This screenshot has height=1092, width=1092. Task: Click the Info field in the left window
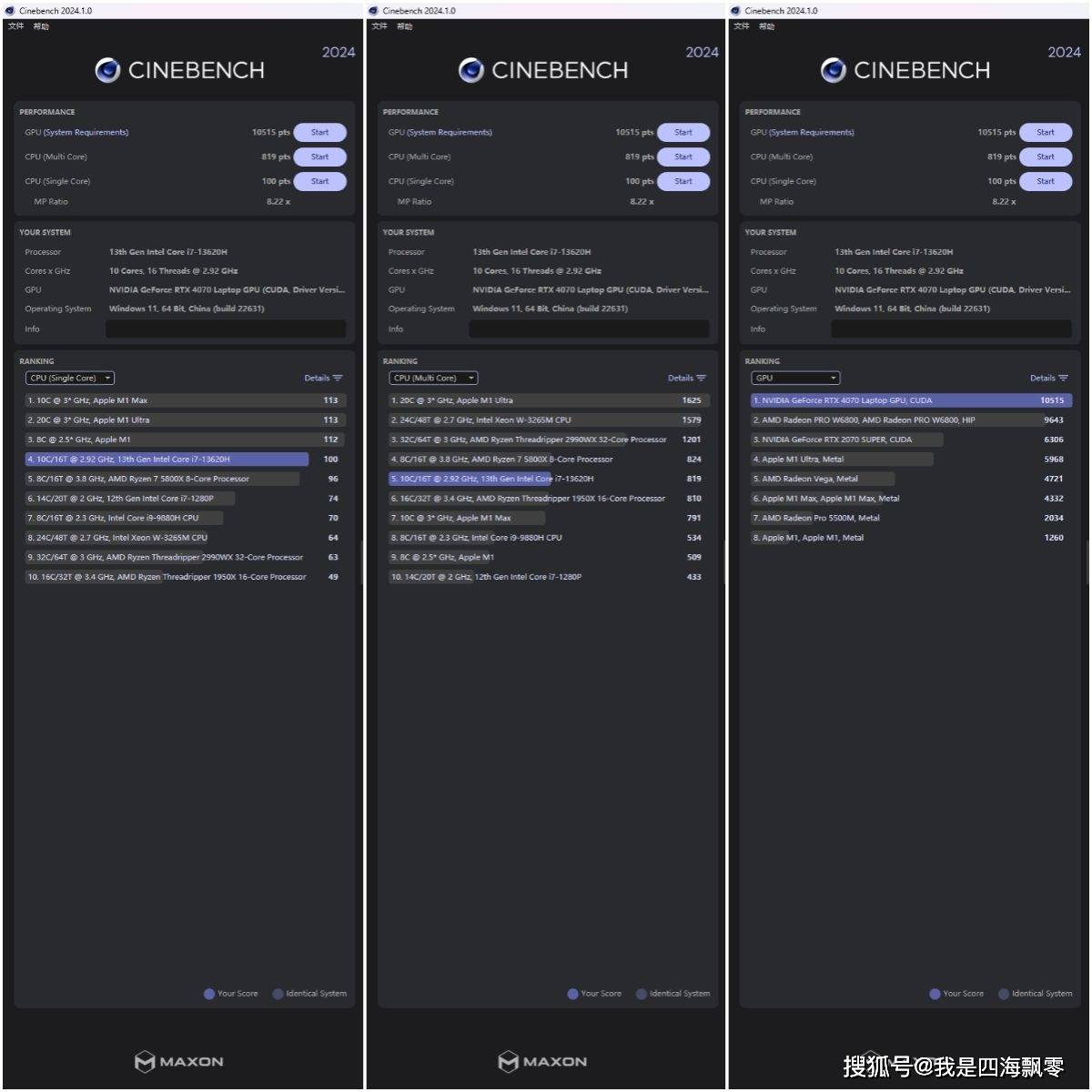pos(226,329)
